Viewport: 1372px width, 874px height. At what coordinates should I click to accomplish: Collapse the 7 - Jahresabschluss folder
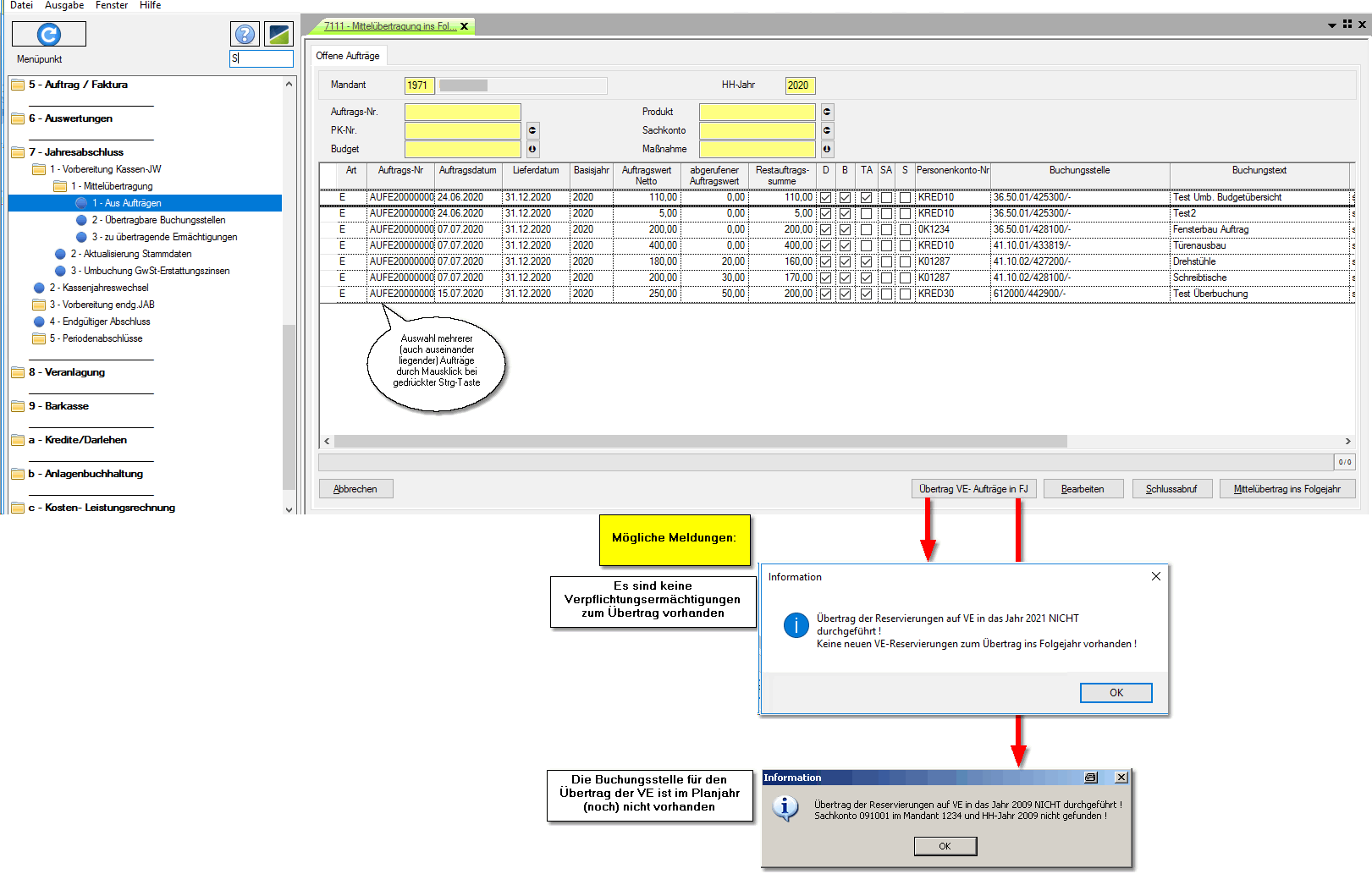point(18,152)
